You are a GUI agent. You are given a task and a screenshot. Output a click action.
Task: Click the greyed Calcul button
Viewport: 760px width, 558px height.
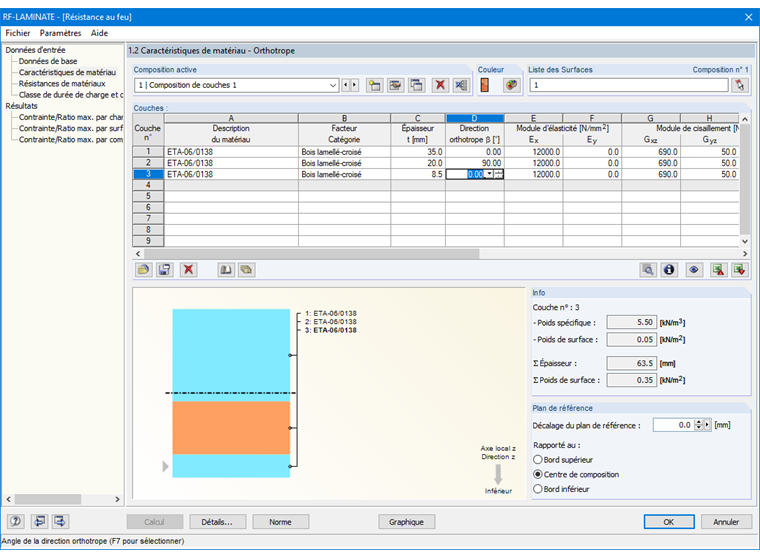pyautogui.click(x=154, y=522)
